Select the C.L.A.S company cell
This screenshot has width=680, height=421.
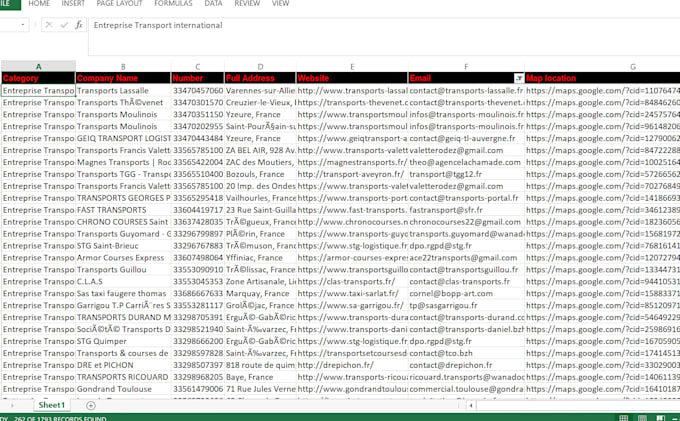point(123,281)
